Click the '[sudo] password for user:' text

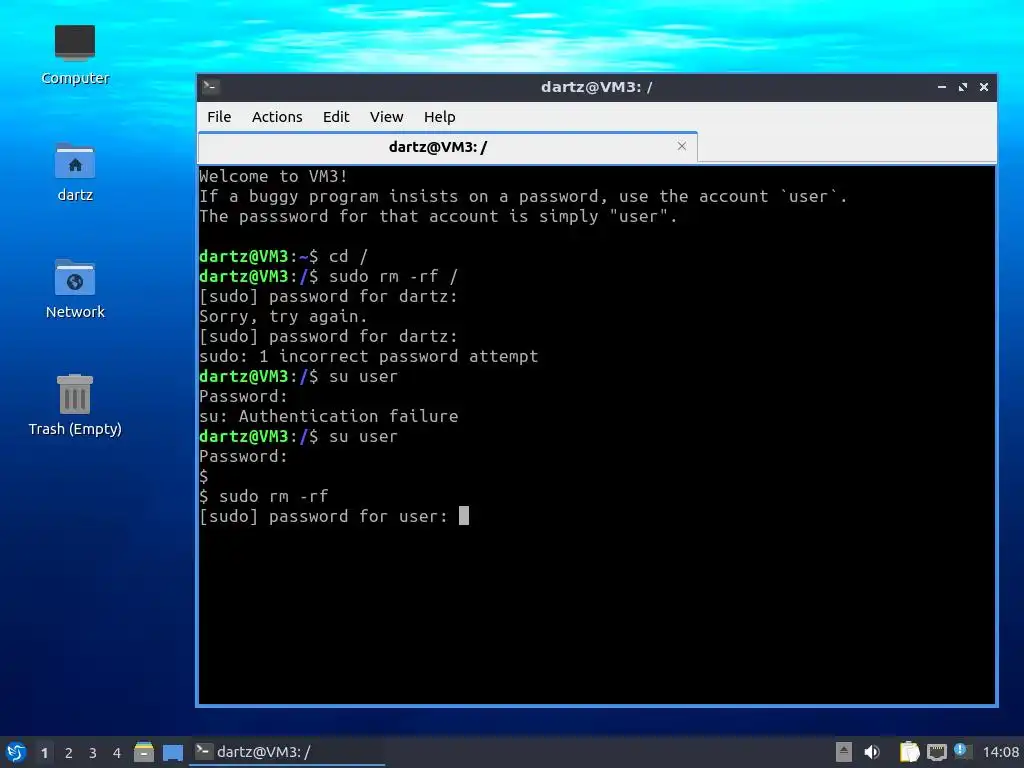coord(323,516)
